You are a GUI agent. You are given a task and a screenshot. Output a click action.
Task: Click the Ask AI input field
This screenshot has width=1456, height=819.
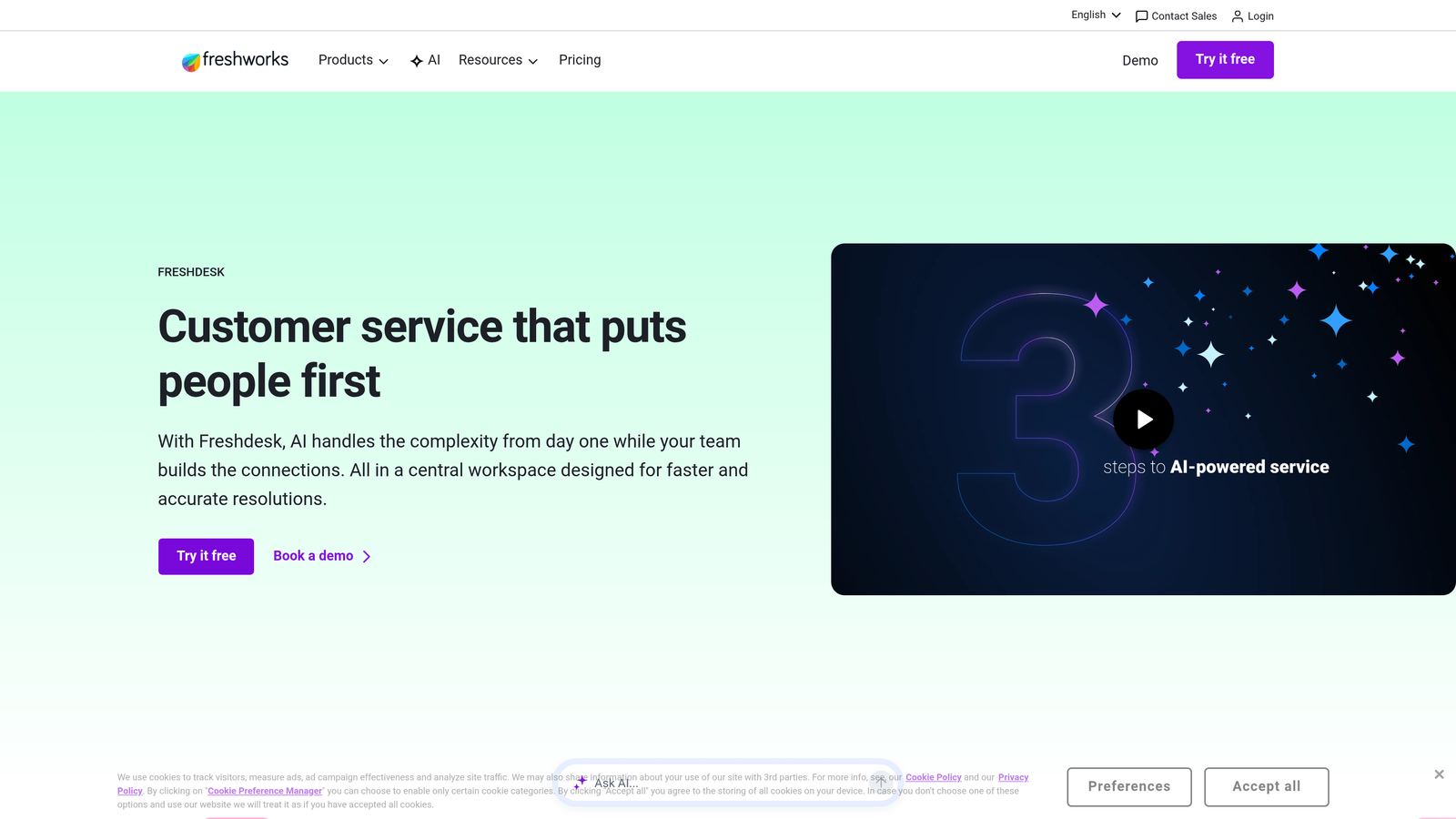tap(728, 783)
